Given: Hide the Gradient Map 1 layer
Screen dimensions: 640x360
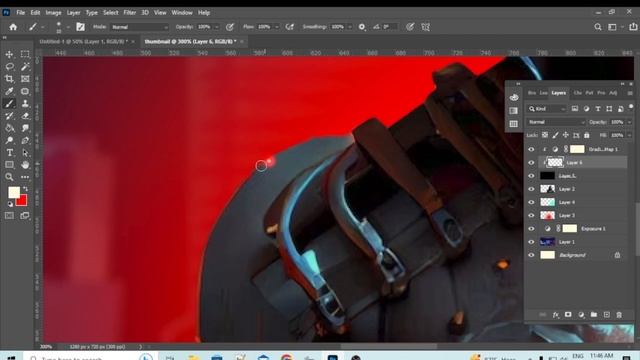Looking at the screenshot, I should tap(531, 149).
